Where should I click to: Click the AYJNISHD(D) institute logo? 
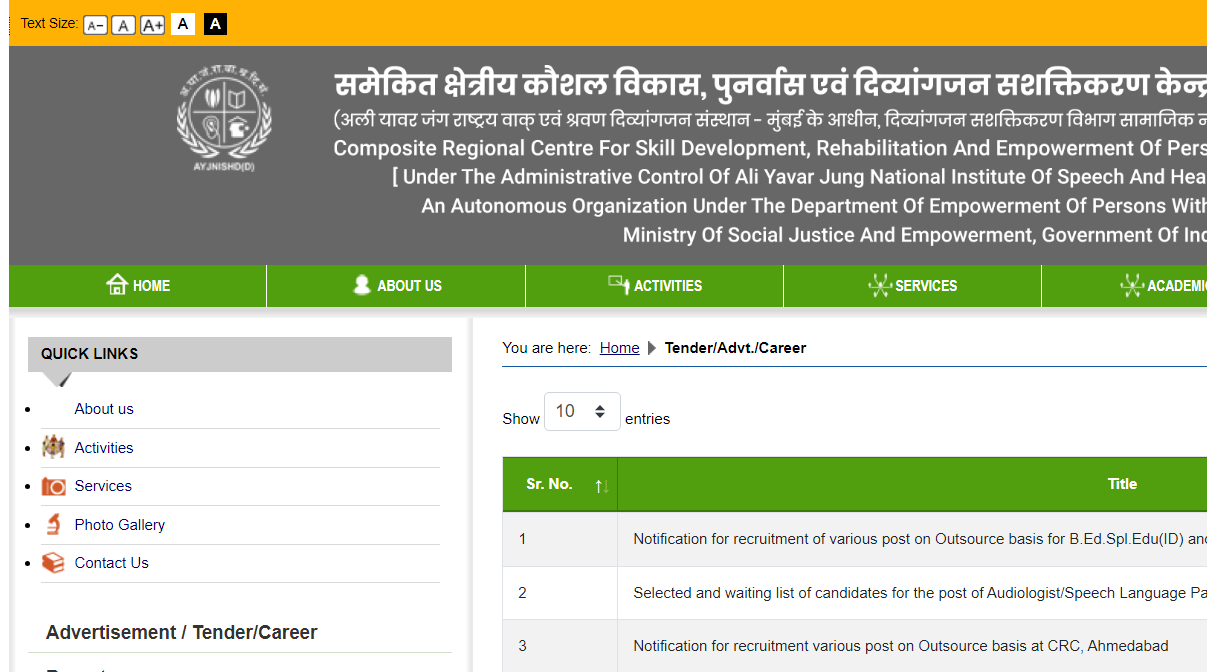click(222, 117)
